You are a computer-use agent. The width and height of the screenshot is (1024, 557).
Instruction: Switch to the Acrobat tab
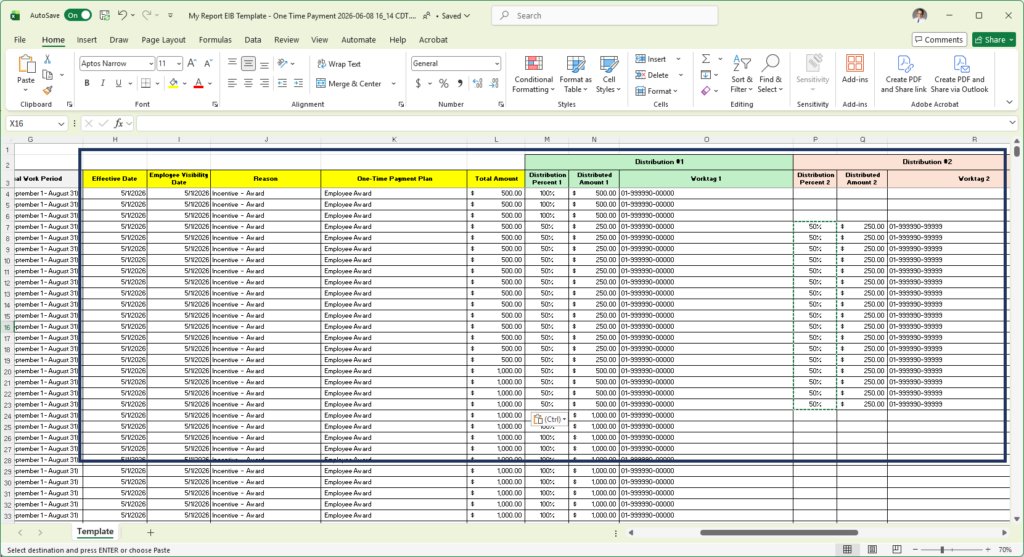click(433, 40)
